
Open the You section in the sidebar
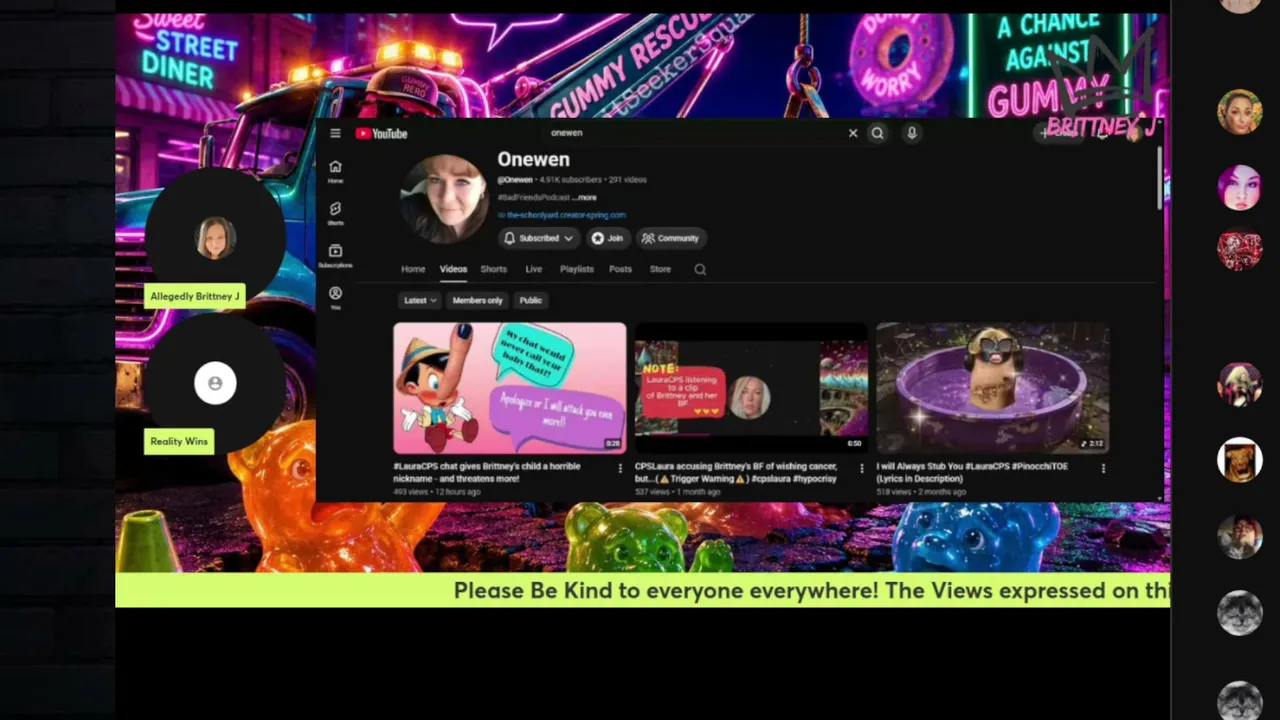pos(335,297)
